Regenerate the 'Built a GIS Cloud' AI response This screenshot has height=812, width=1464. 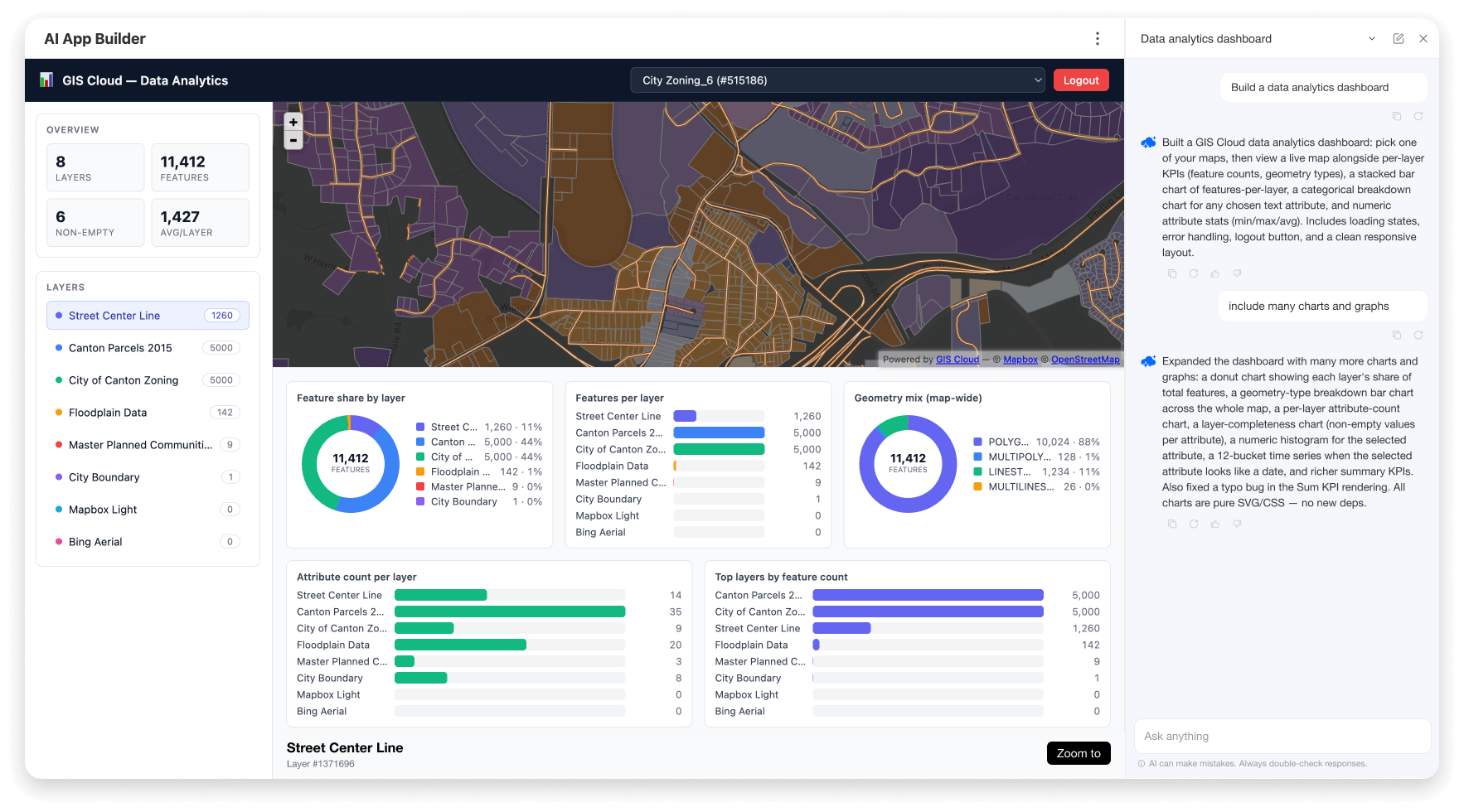click(x=1194, y=273)
